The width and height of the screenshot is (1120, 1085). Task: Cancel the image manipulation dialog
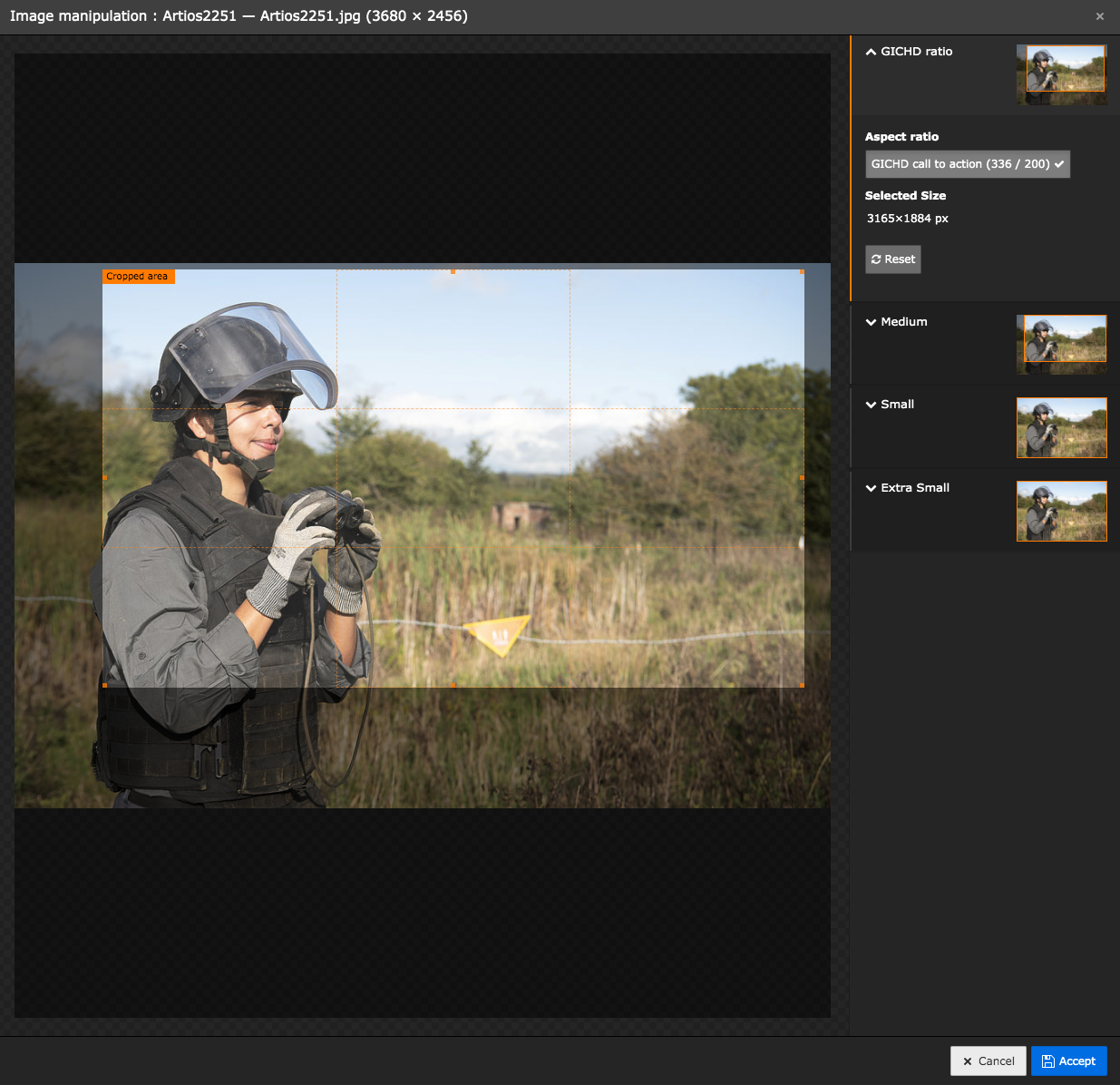[988, 1061]
